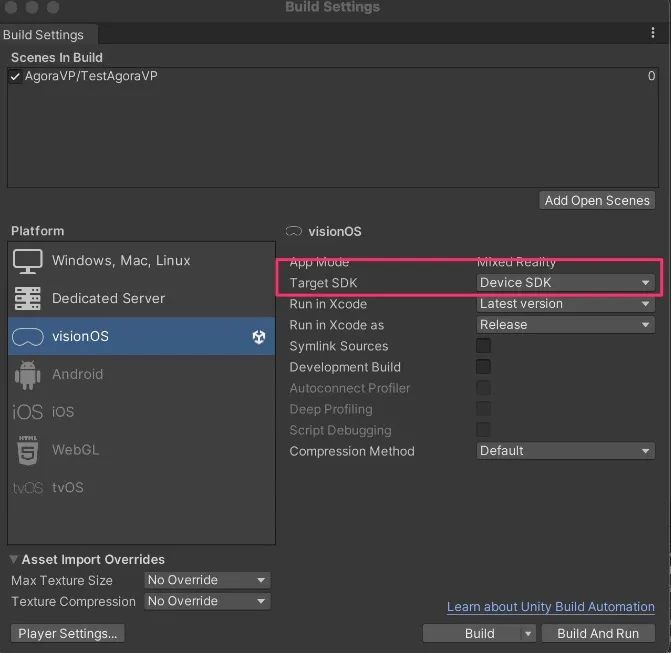671x653 pixels.
Task: Toggle the Autoconnect Profiler checkbox
Action: tap(483, 388)
